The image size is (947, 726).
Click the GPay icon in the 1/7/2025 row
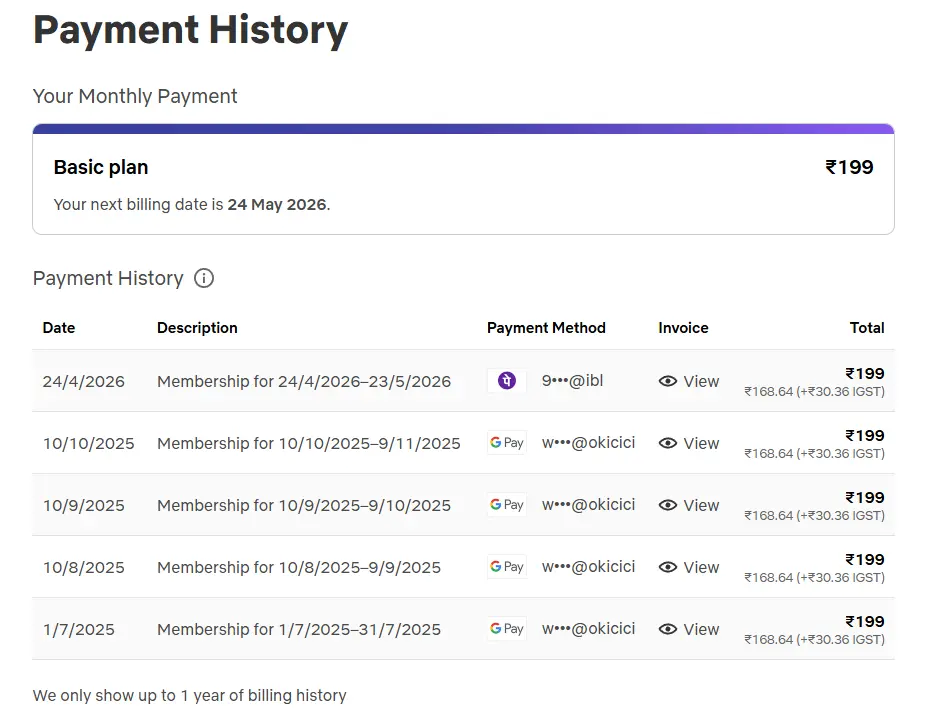click(507, 629)
